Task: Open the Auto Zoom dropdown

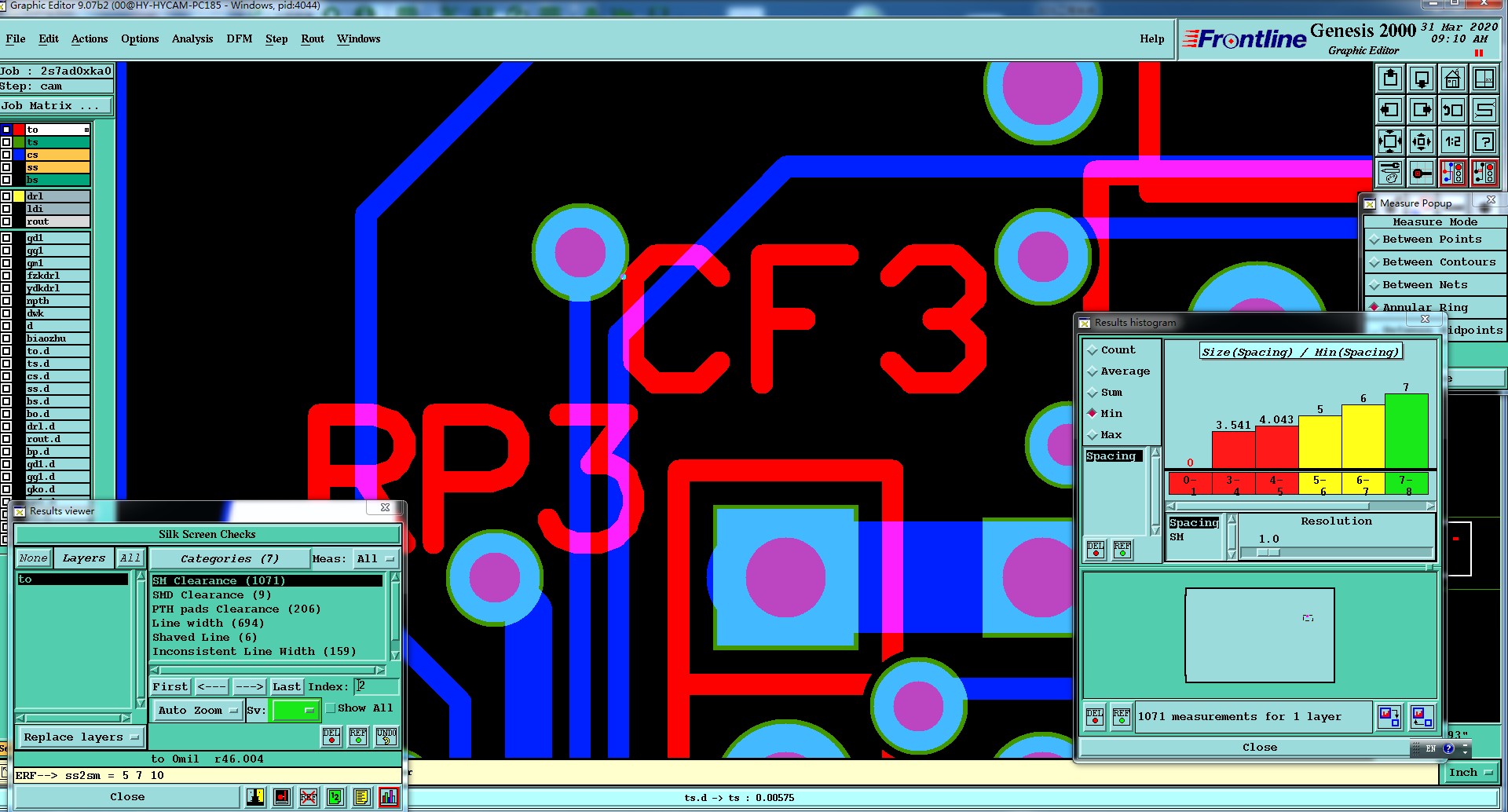Action: [x=198, y=711]
